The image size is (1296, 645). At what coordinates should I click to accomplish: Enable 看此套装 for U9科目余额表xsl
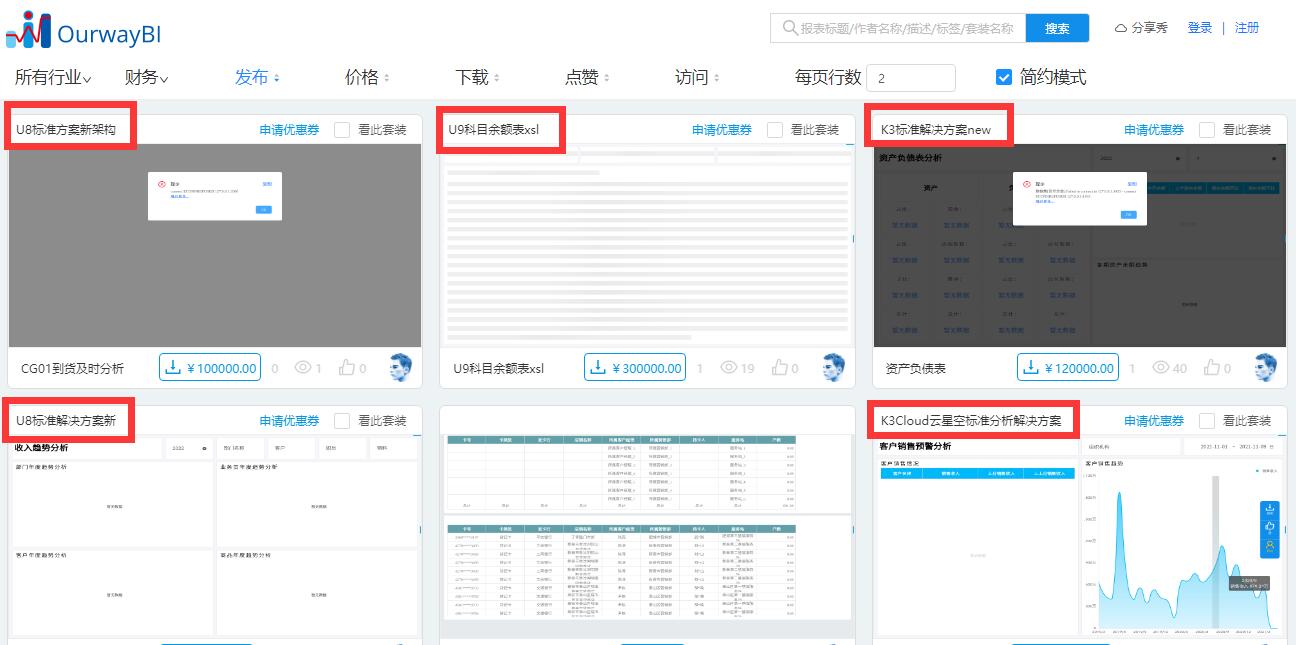[x=775, y=129]
